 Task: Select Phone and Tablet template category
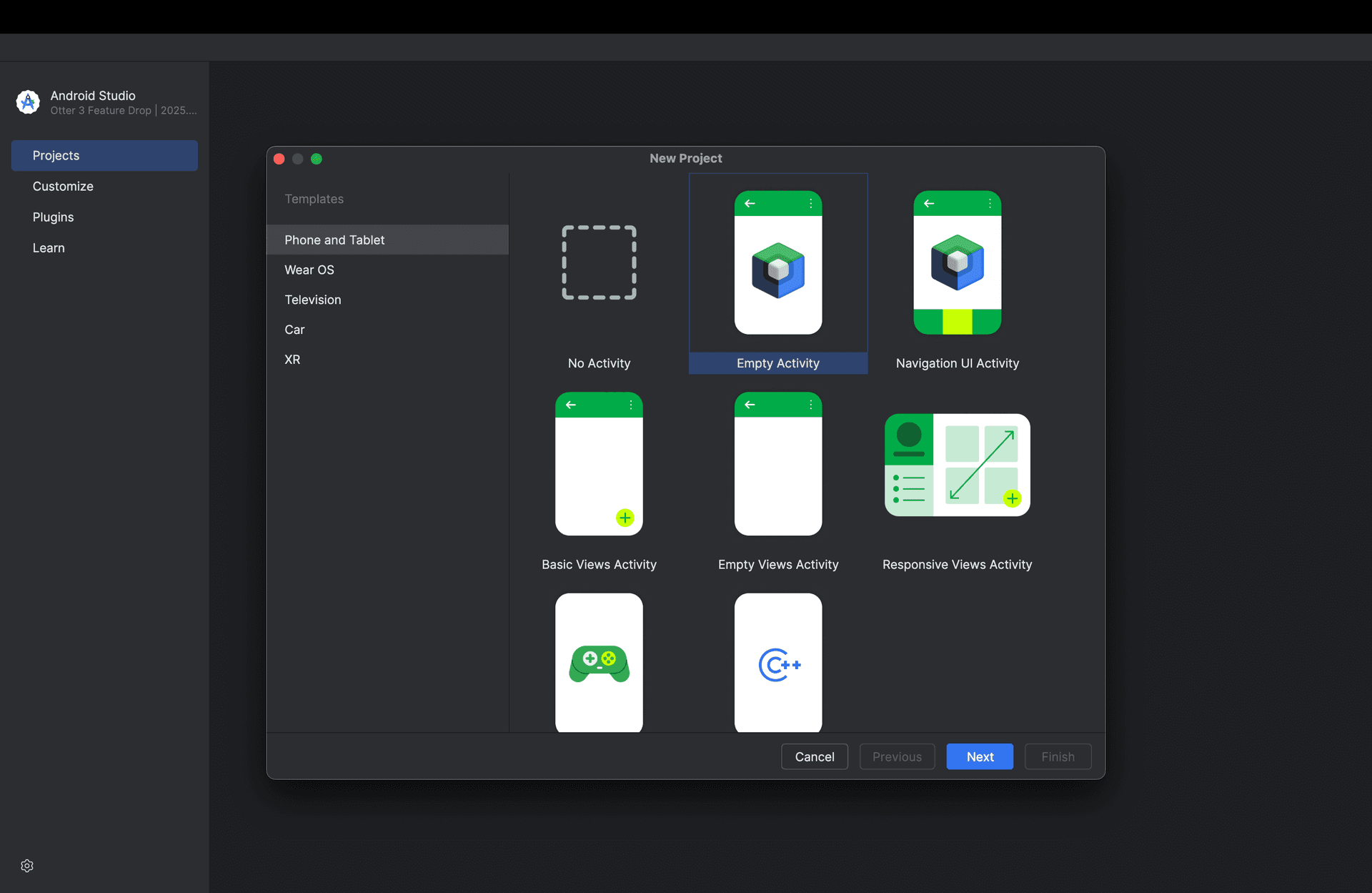click(387, 240)
